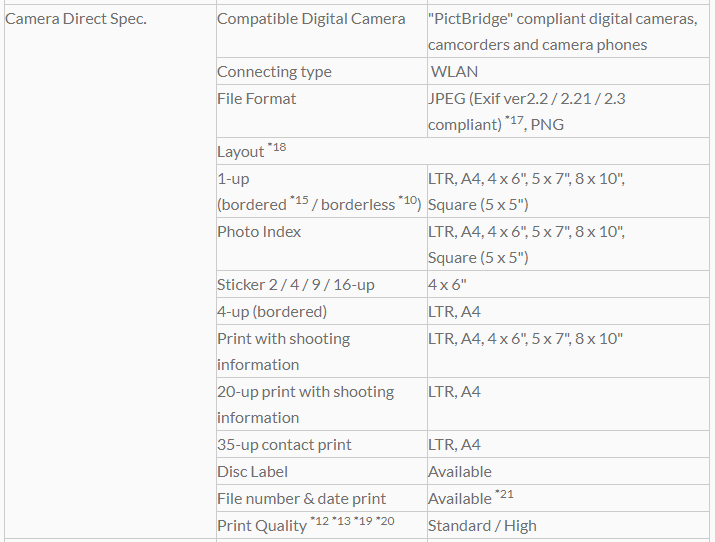Select the Disc Label row label

(x=252, y=472)
